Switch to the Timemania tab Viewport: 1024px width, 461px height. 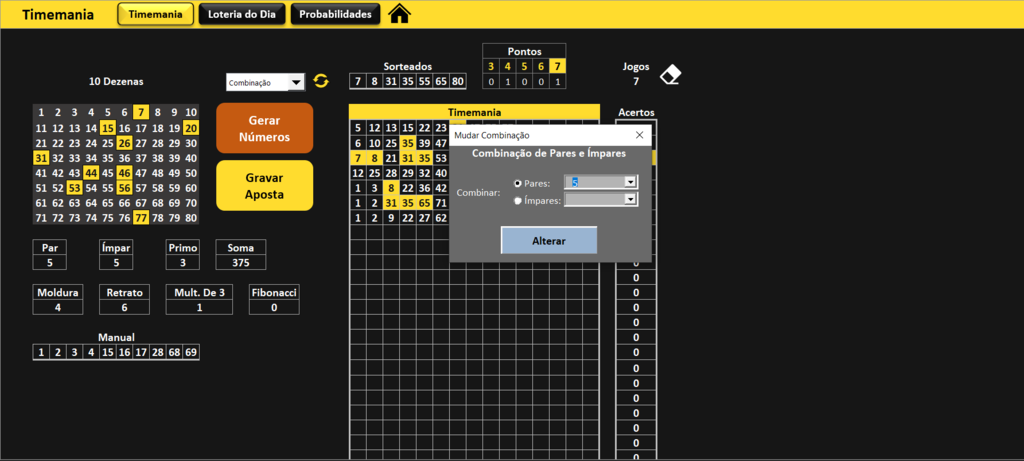tap(155, 14)
